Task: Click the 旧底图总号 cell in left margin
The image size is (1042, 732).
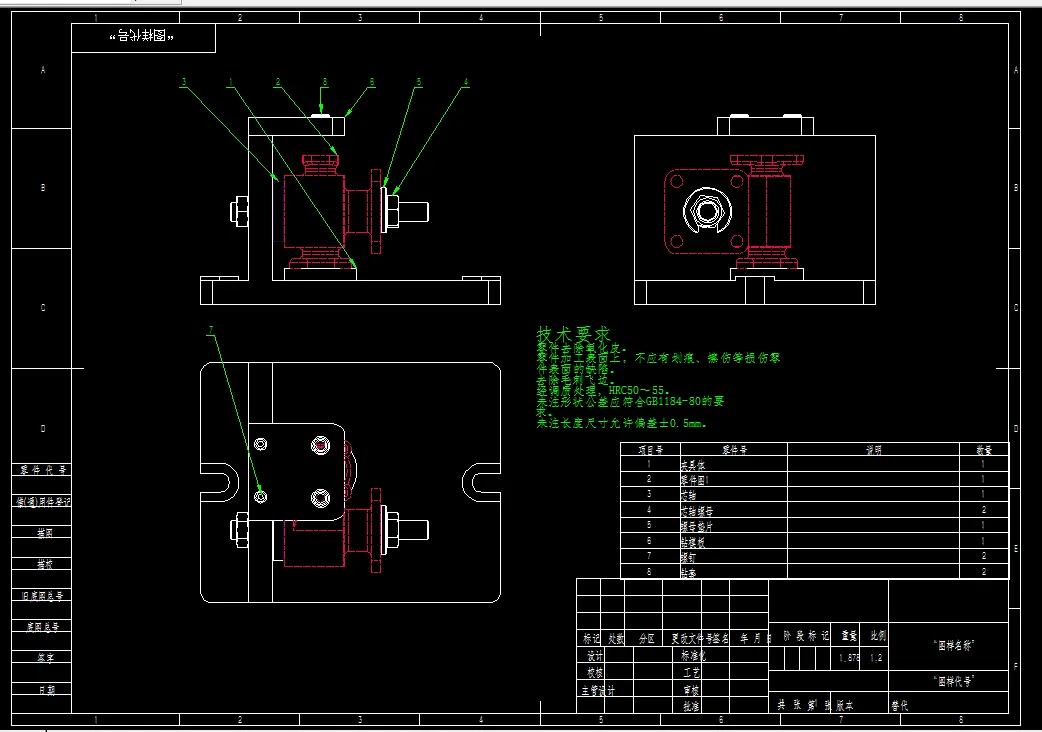Action: 43,596
